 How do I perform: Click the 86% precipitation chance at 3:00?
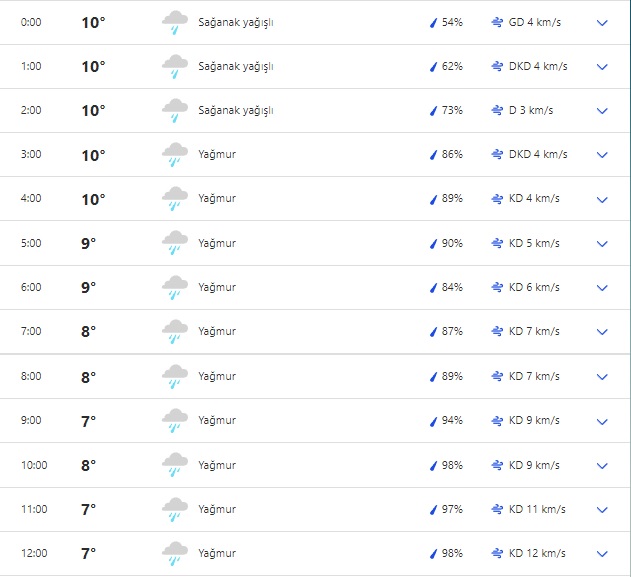pos(452,155)
